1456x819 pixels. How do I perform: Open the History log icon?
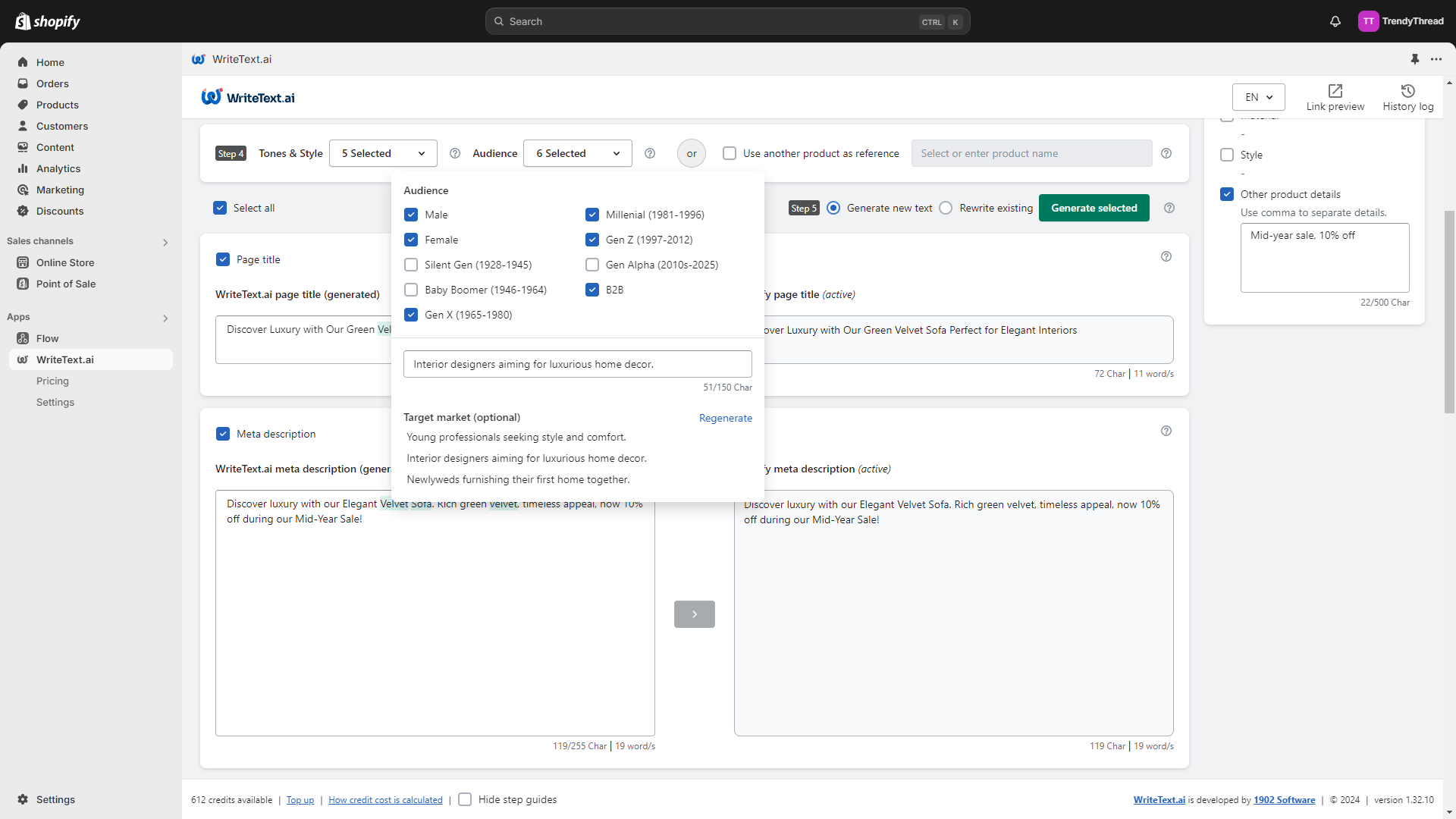coord(1407,91)
